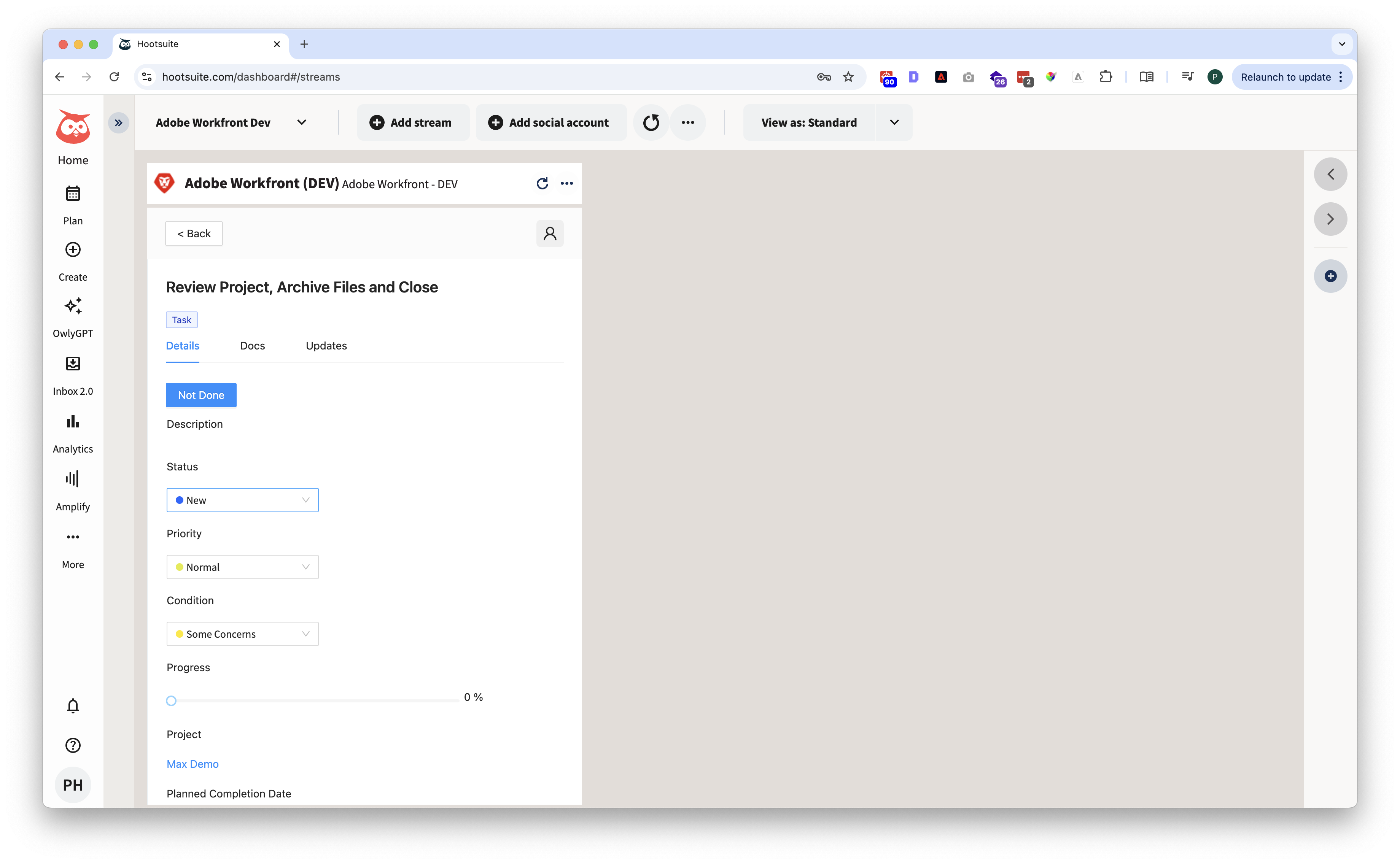1400x864 pixels.
Task: Open Adobe Workfront stream options menu
Action: tap(566, 183)
